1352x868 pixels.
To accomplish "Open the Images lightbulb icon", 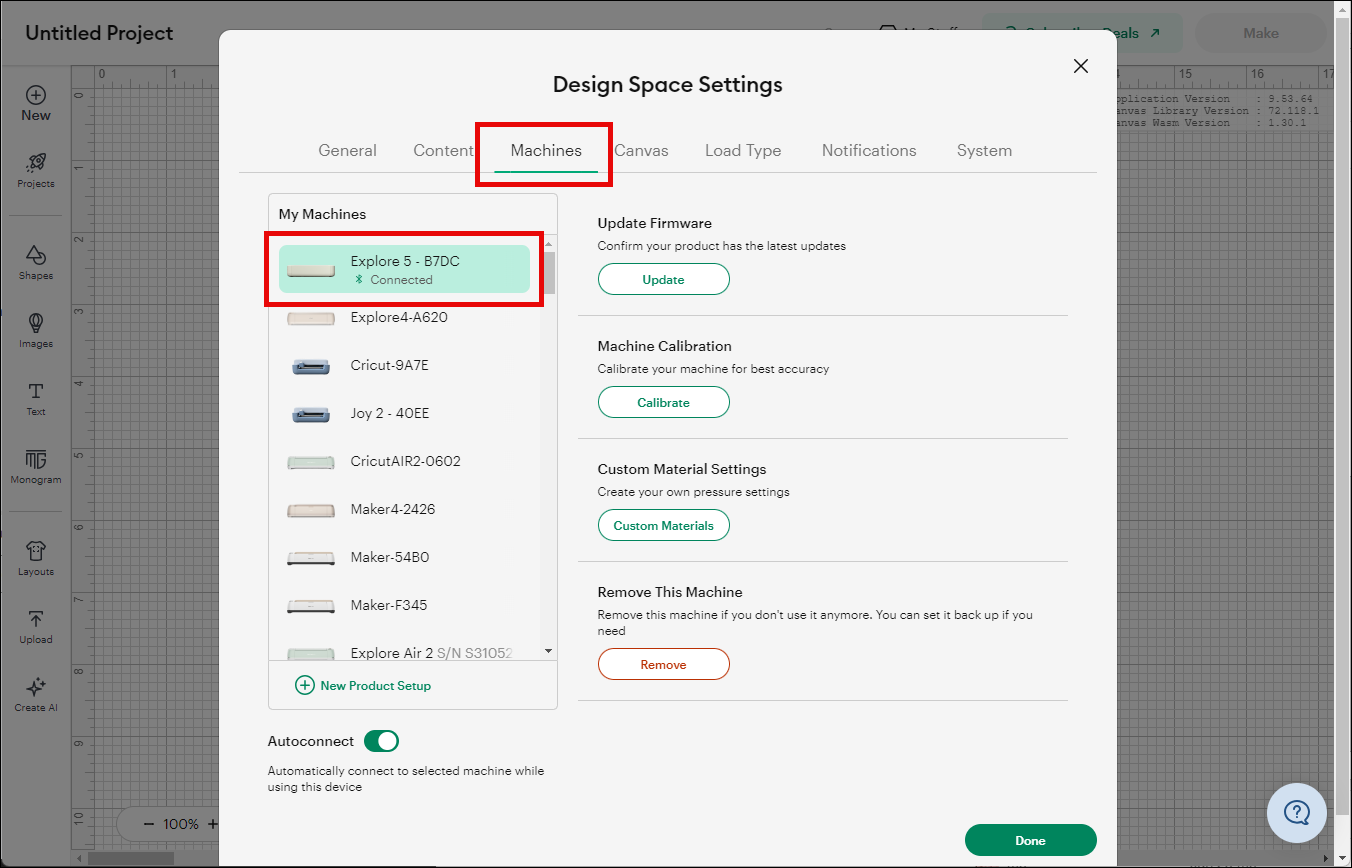I will (36, 323).
